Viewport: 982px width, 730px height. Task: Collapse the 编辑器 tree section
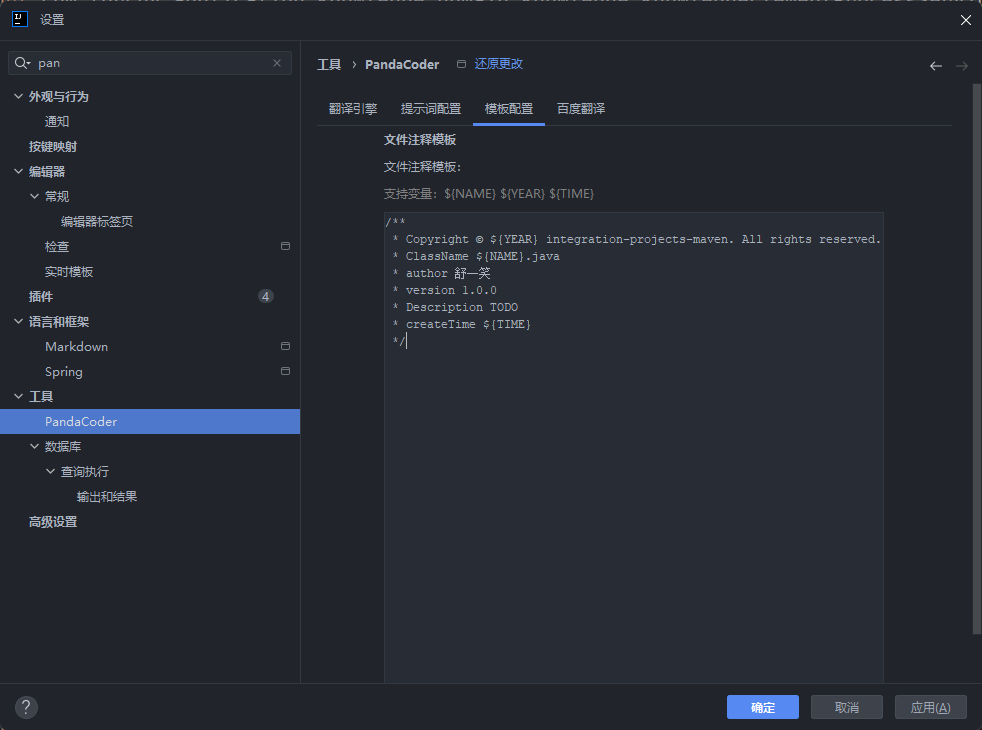(x=18, y=172)
